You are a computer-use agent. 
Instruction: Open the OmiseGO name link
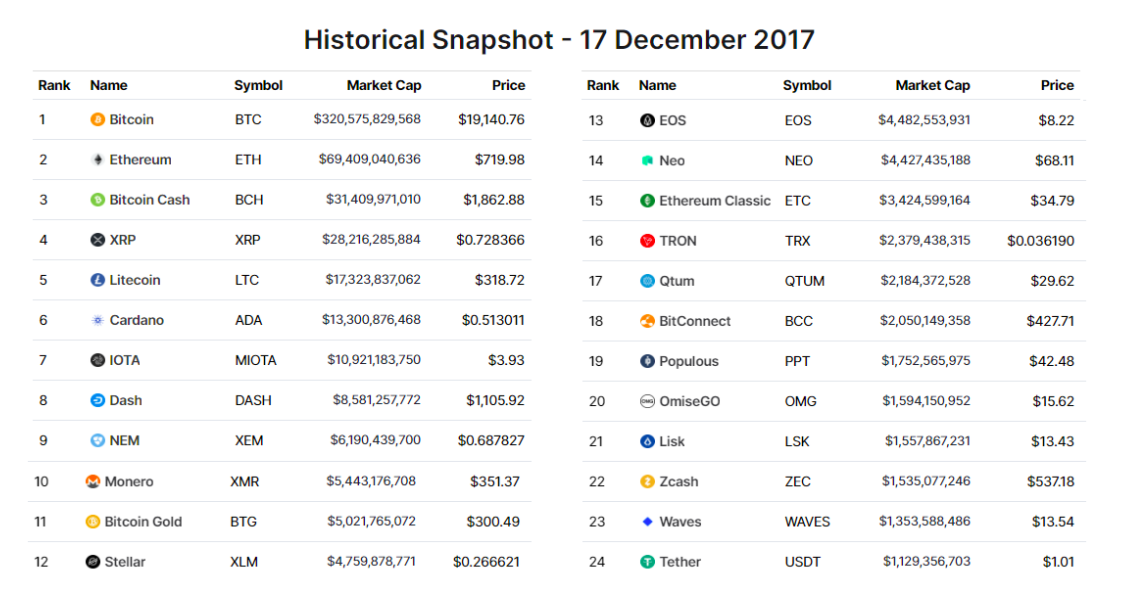690,401
